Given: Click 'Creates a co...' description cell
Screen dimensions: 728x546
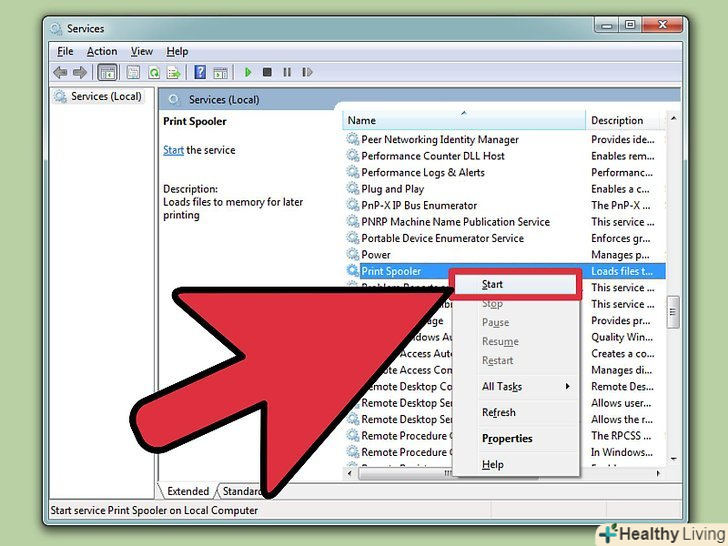Looking at the screenshot, I should (x=623, y=353).
